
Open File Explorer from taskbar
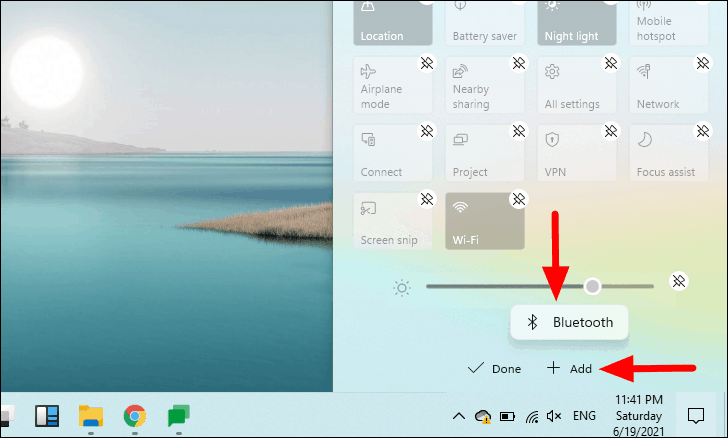coord(91,416)
